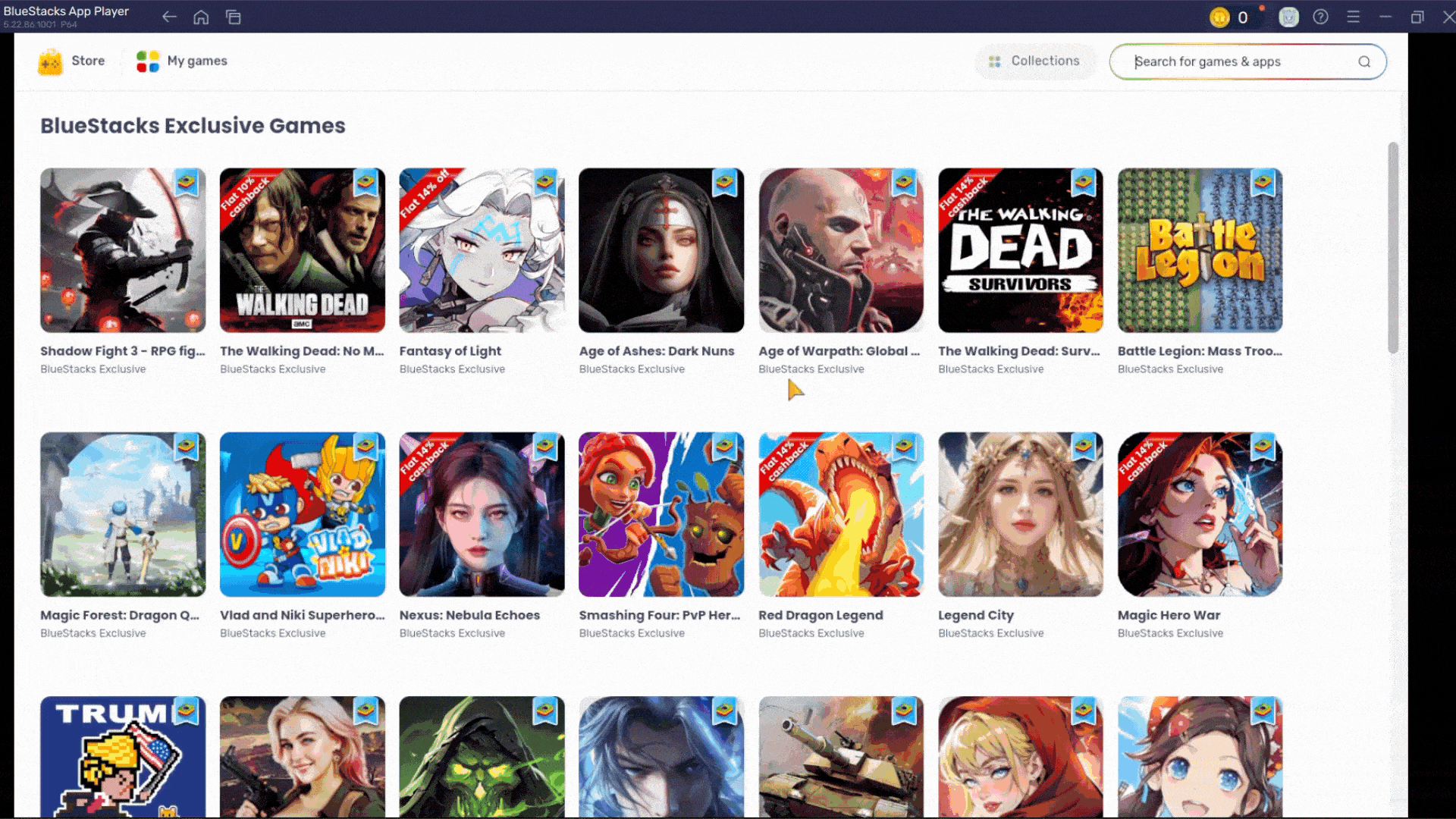Click the BlueStacks Exclusive Games heading
The image size is (1456, 819).
(193, 126)
